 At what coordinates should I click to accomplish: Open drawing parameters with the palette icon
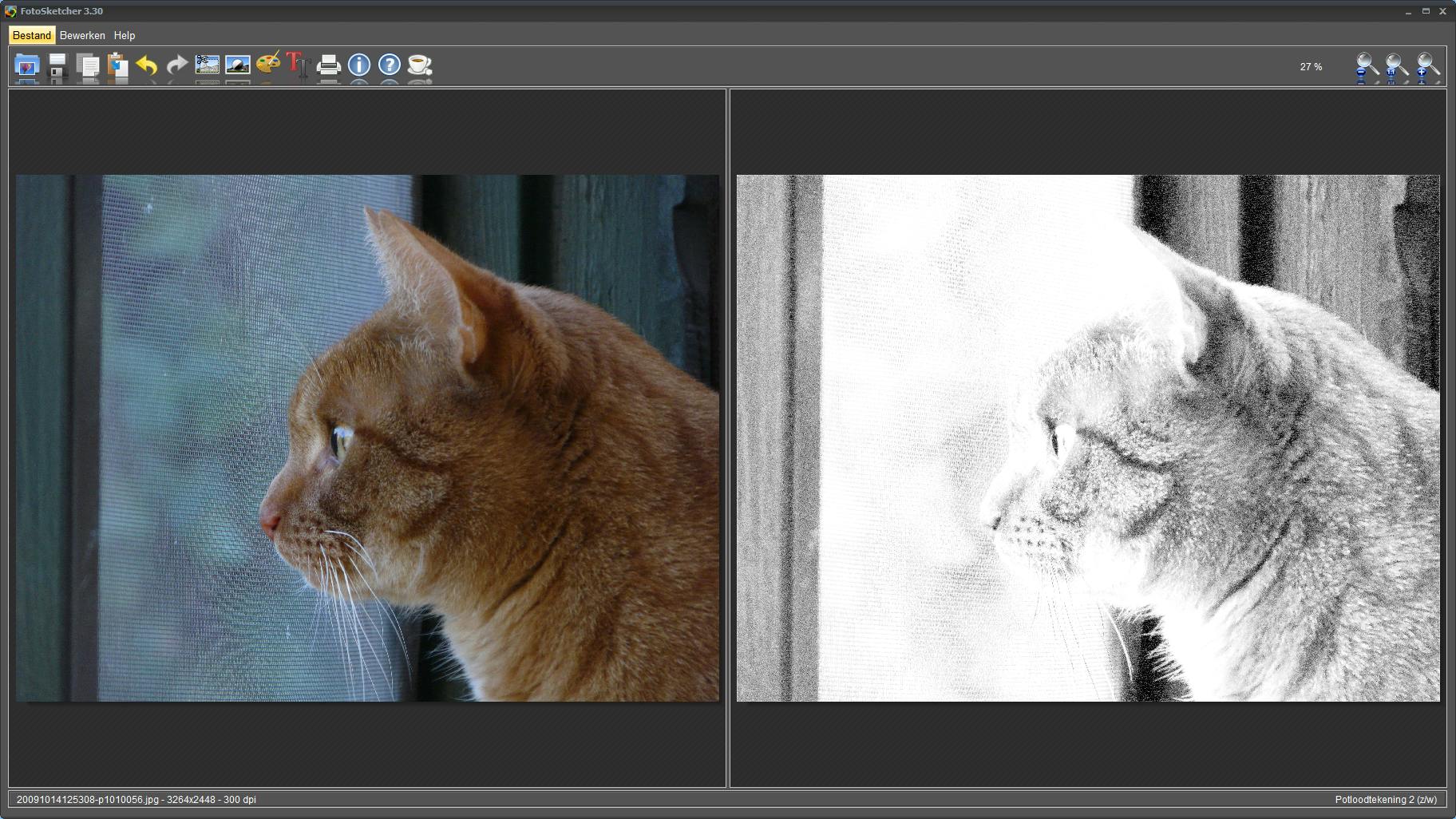268,64
